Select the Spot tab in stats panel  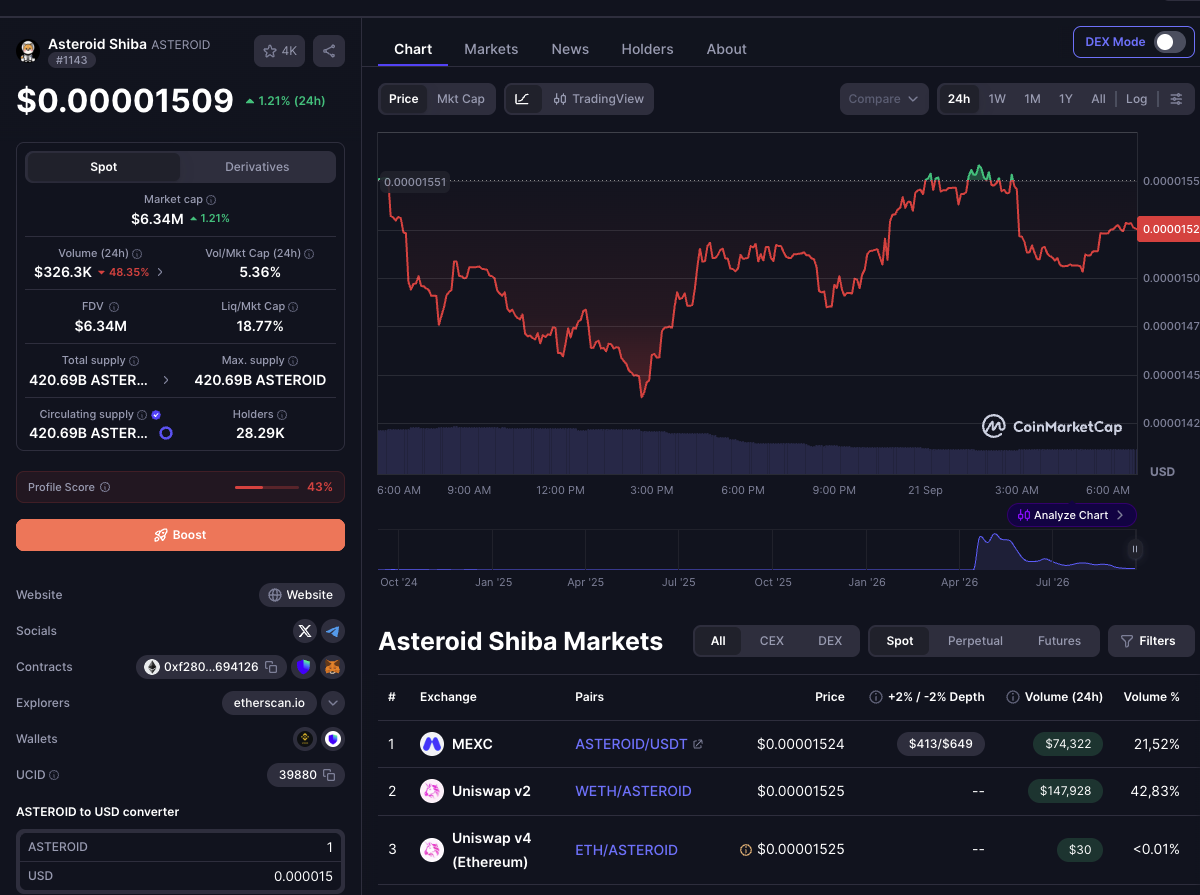(104, 167)
